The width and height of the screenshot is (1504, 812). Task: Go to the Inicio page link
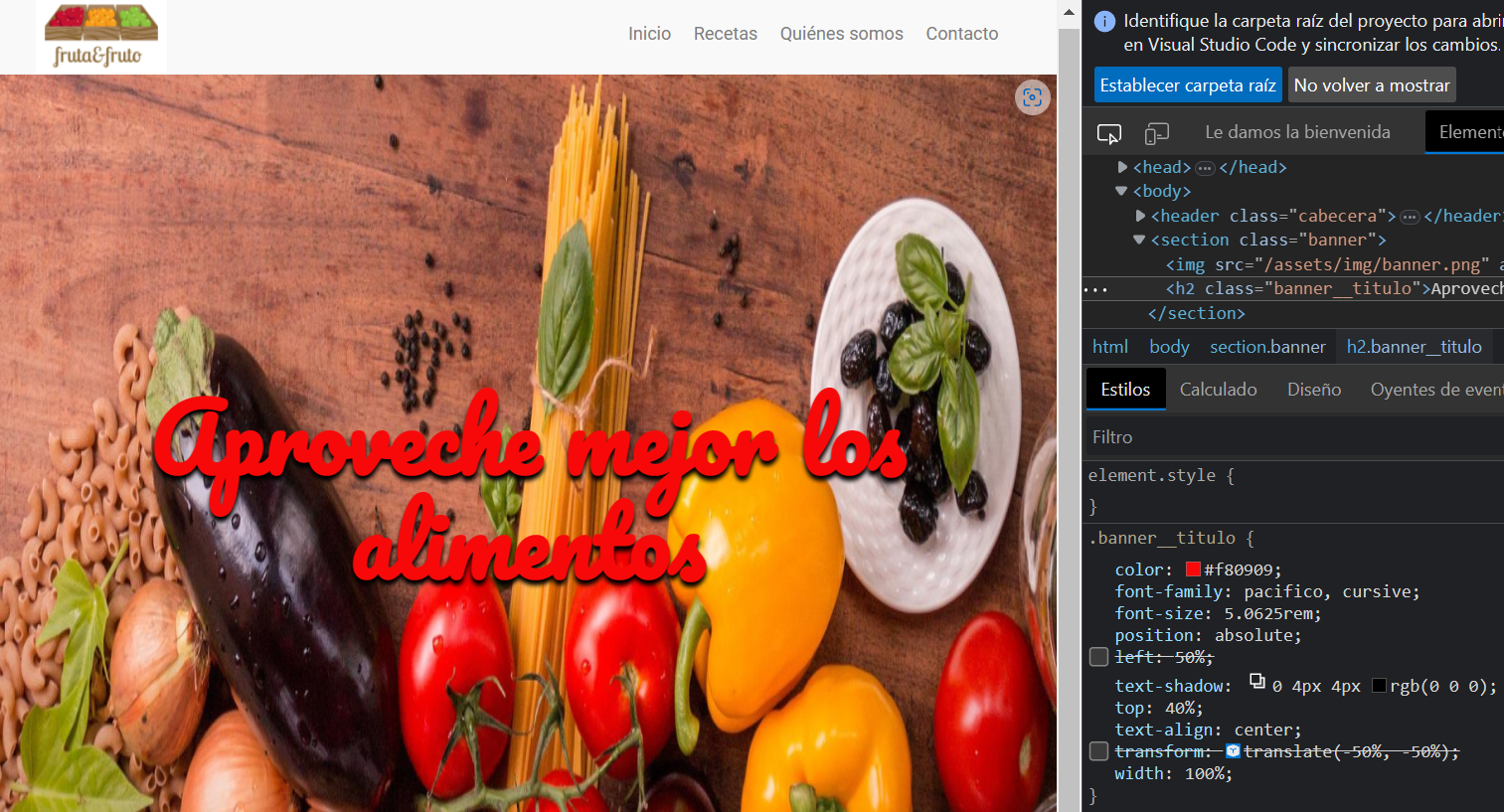coord(649,34)
